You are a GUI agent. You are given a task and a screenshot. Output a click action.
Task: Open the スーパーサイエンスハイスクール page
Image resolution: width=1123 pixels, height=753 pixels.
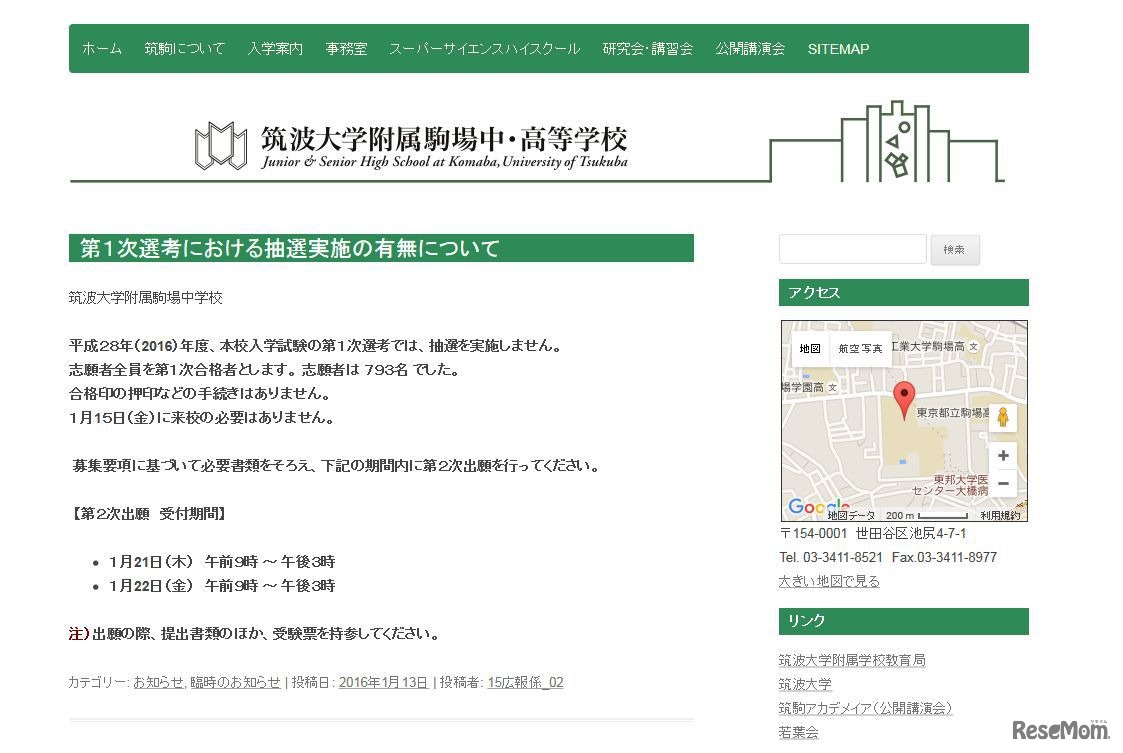point(484,48)
